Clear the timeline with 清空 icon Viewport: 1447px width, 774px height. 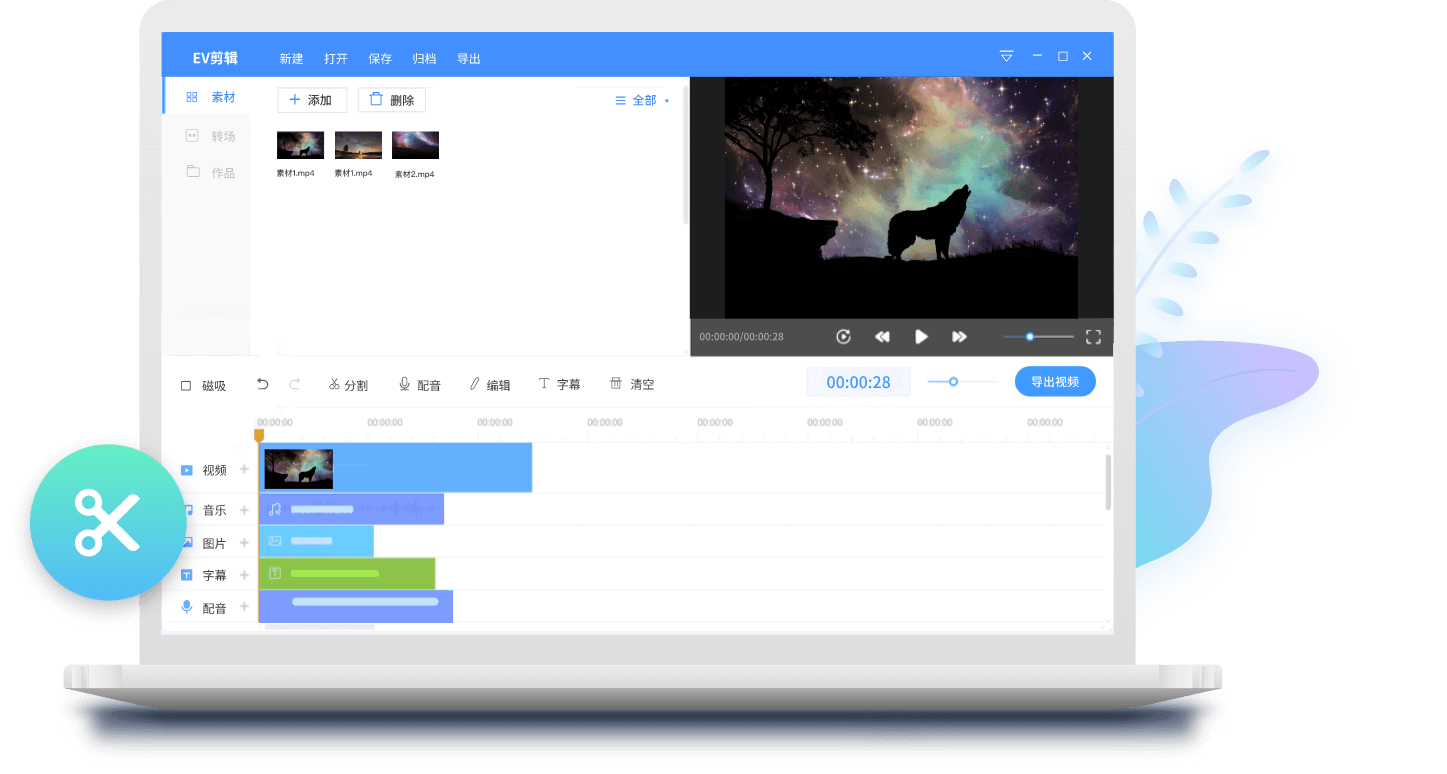coord(631,385)
